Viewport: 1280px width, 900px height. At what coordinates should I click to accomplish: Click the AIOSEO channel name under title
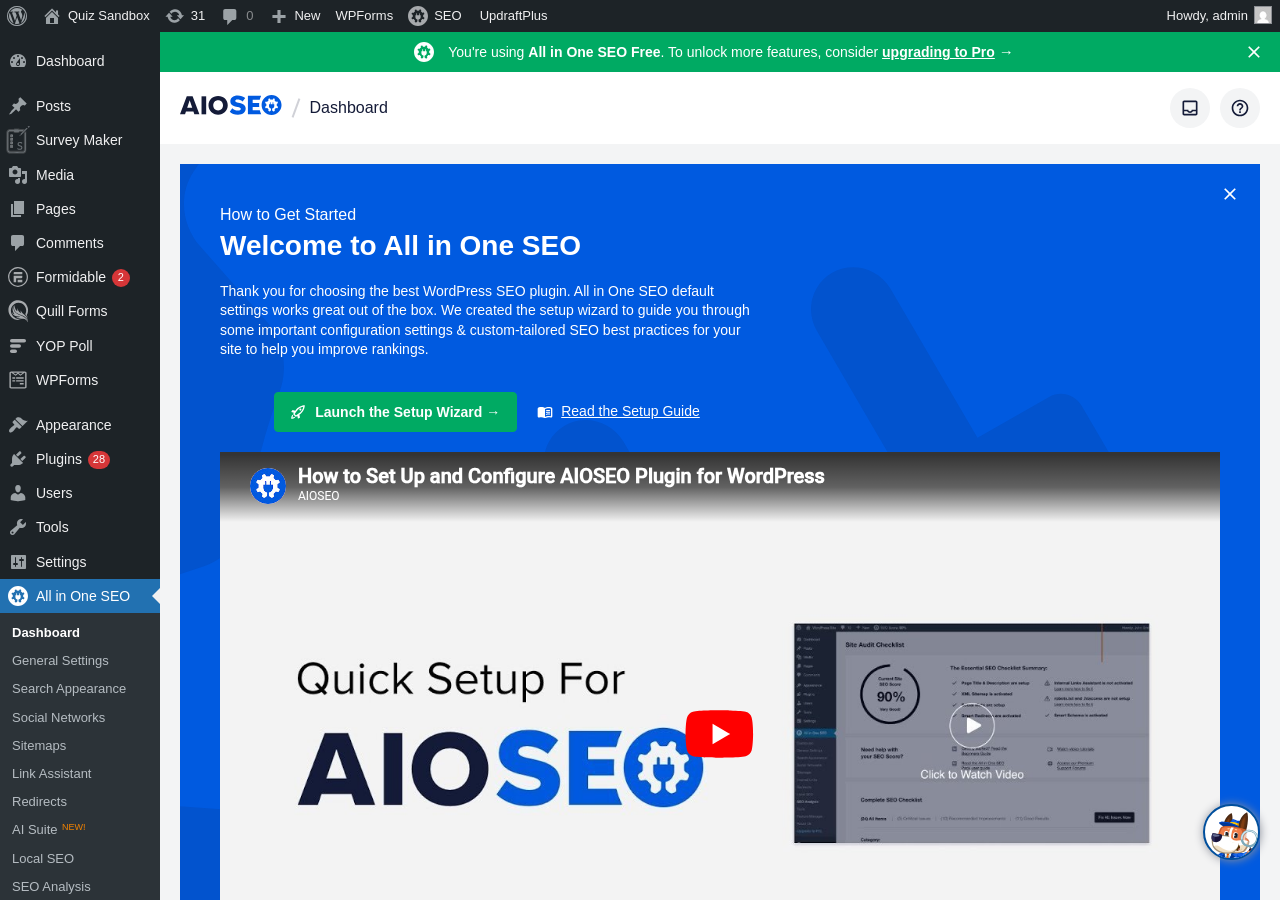318,496
